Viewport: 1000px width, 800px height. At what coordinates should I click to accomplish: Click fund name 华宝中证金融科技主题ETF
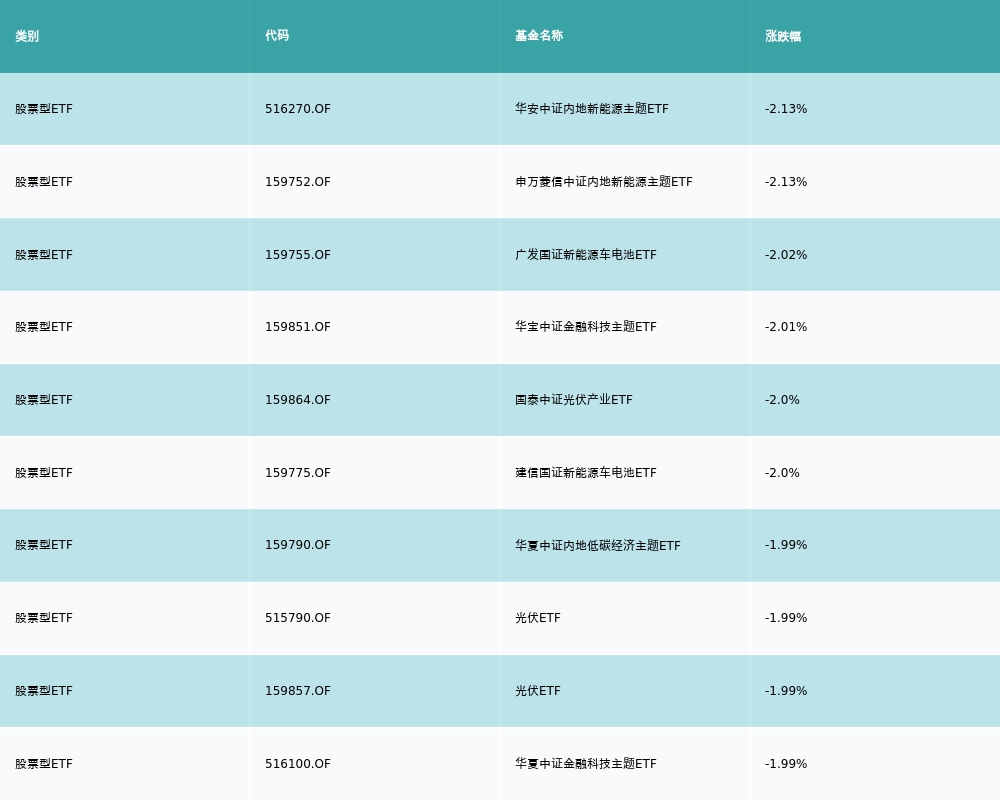click(x=586, y=327)
